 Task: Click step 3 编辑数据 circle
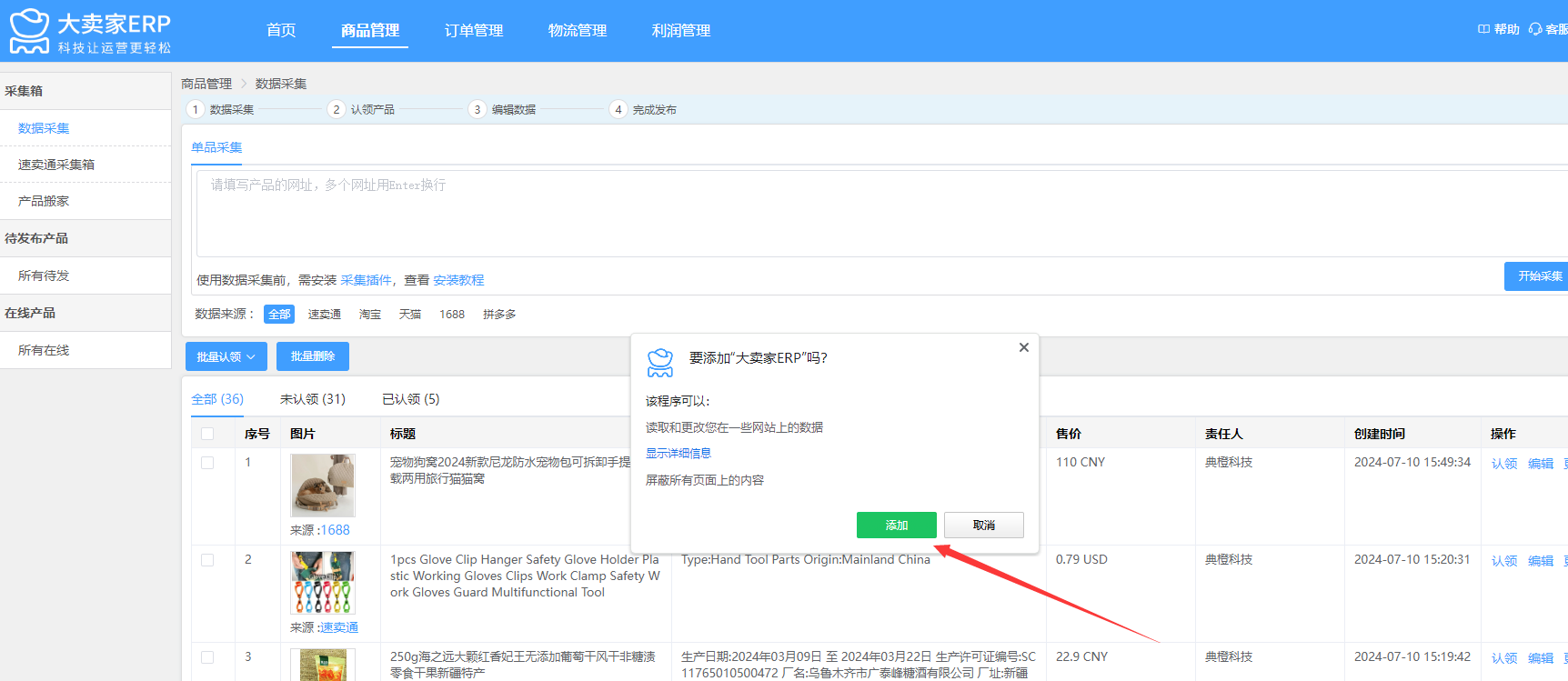[477, 109]
